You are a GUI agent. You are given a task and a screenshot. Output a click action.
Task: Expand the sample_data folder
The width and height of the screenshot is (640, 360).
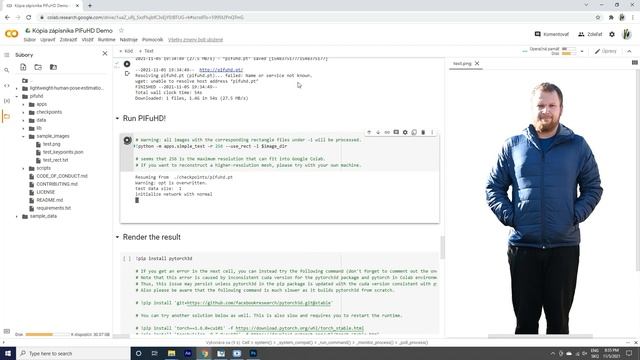17,216
